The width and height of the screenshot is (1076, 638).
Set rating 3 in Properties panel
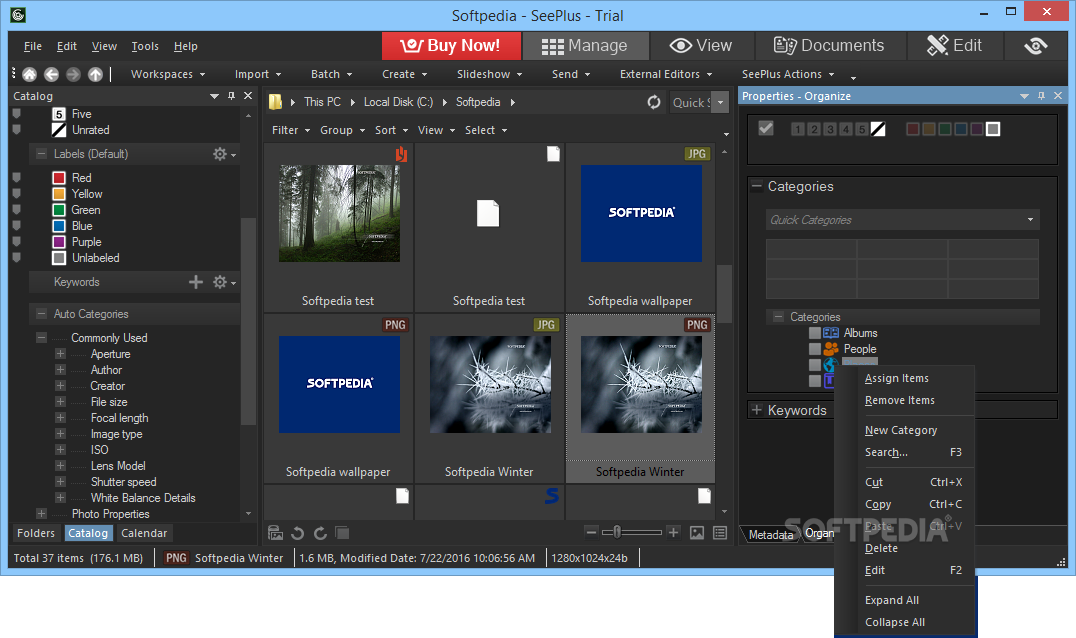point(830,129)
